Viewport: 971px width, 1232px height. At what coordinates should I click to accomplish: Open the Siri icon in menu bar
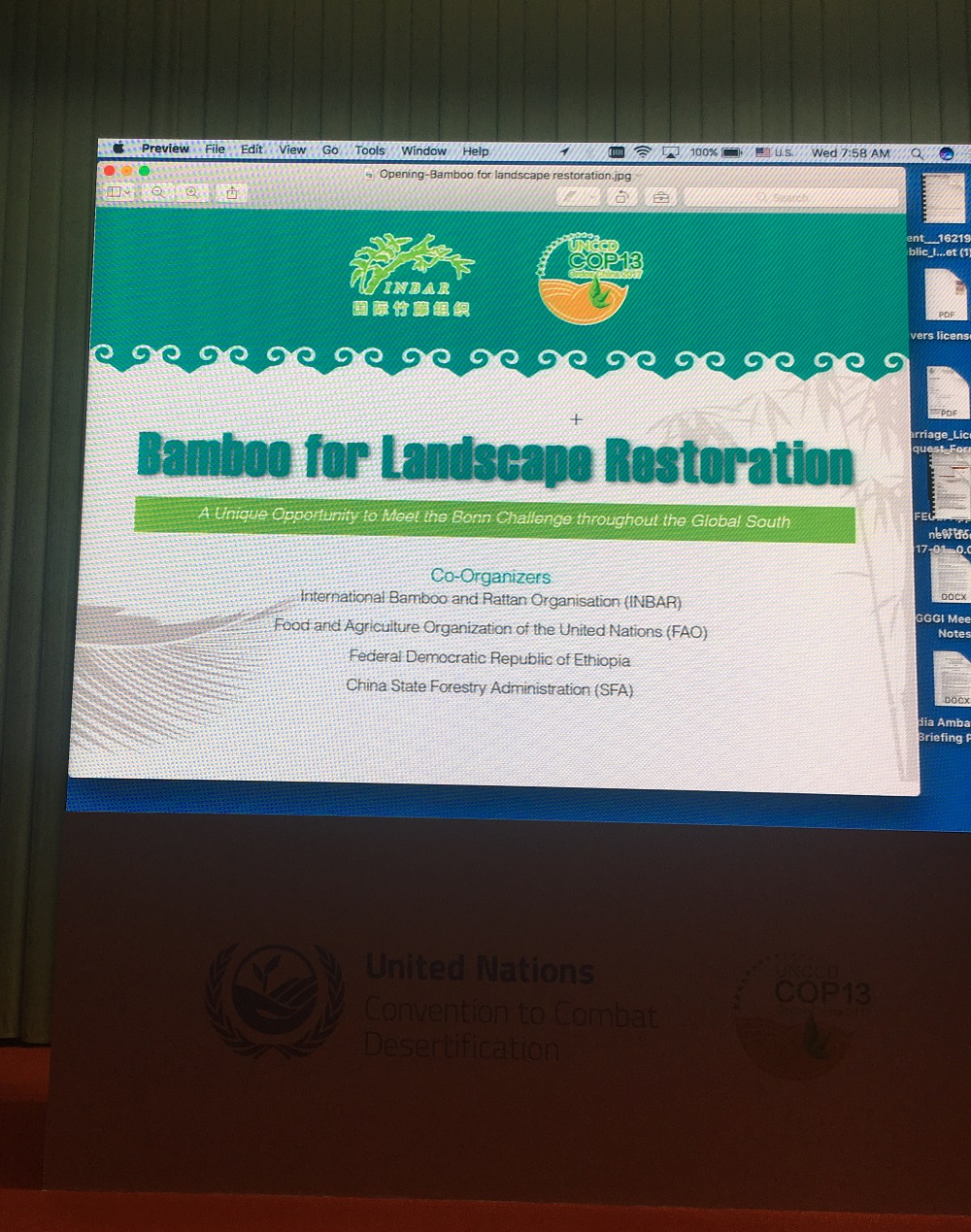point(947,153)
